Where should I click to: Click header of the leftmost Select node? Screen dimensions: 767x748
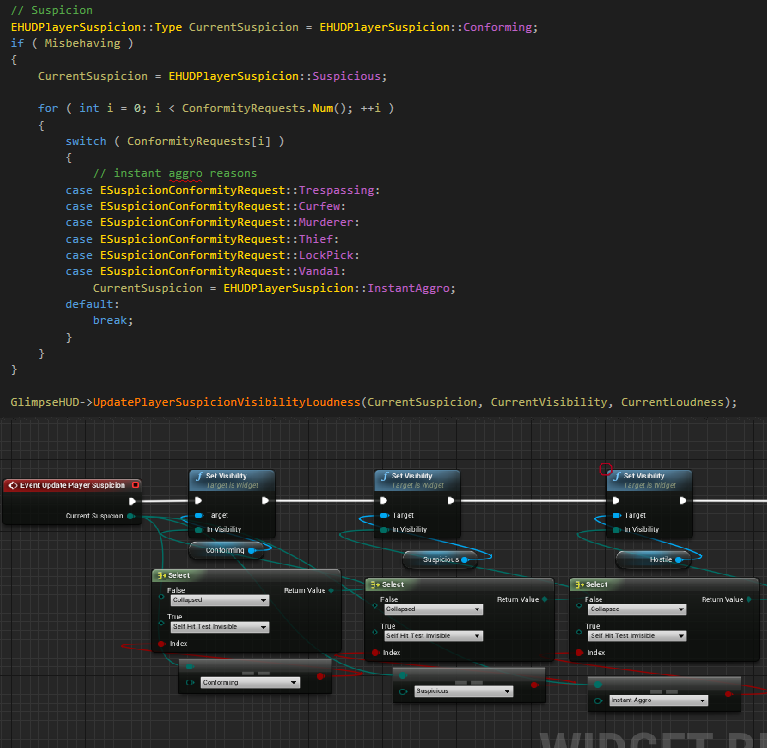point(246,576)
